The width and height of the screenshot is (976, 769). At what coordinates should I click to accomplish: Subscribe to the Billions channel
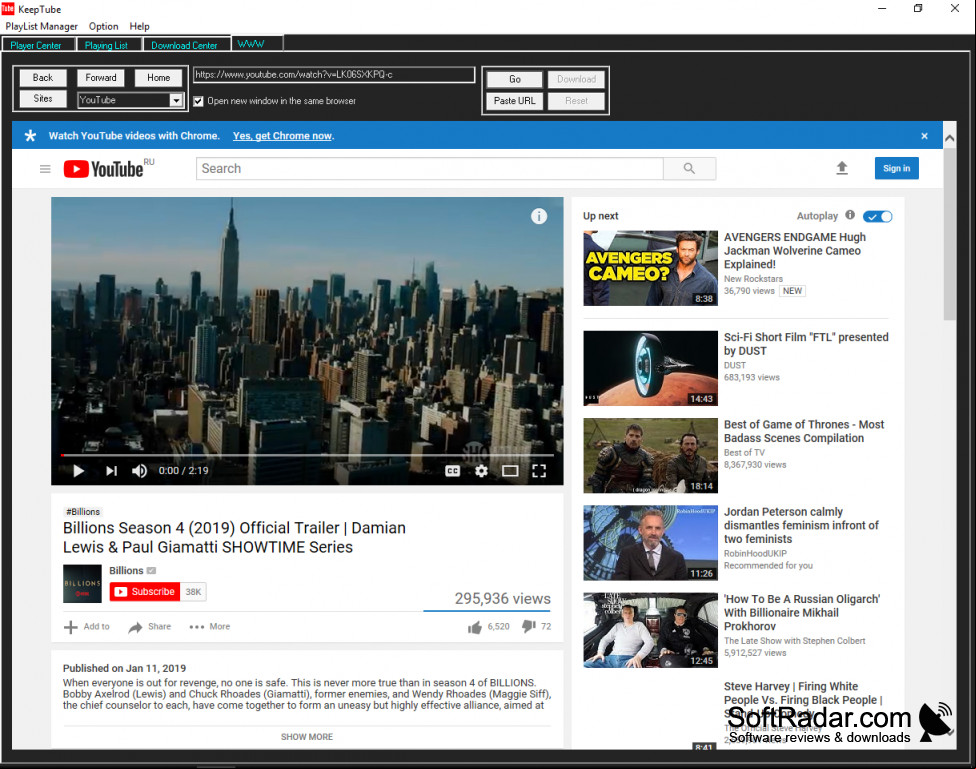[145, 592]
